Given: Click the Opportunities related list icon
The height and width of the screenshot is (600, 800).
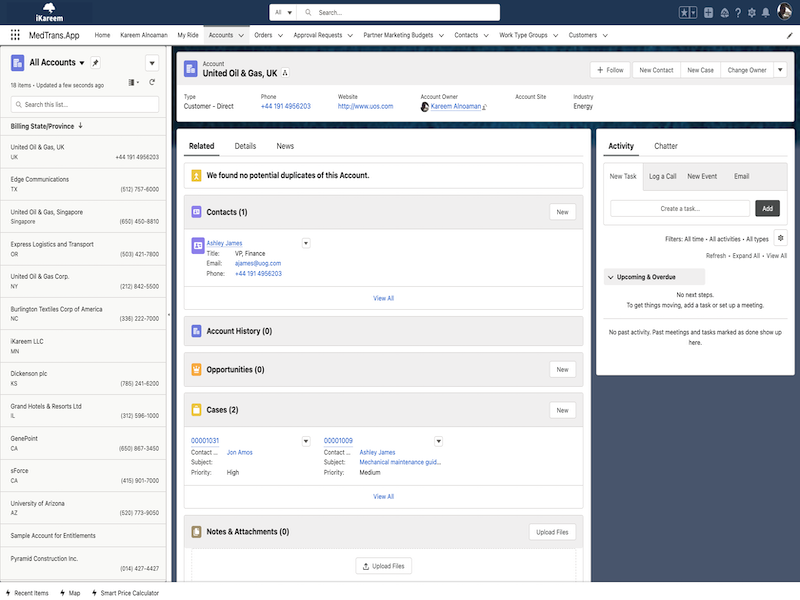Looking at the screenshot, I should click(196, 369).
